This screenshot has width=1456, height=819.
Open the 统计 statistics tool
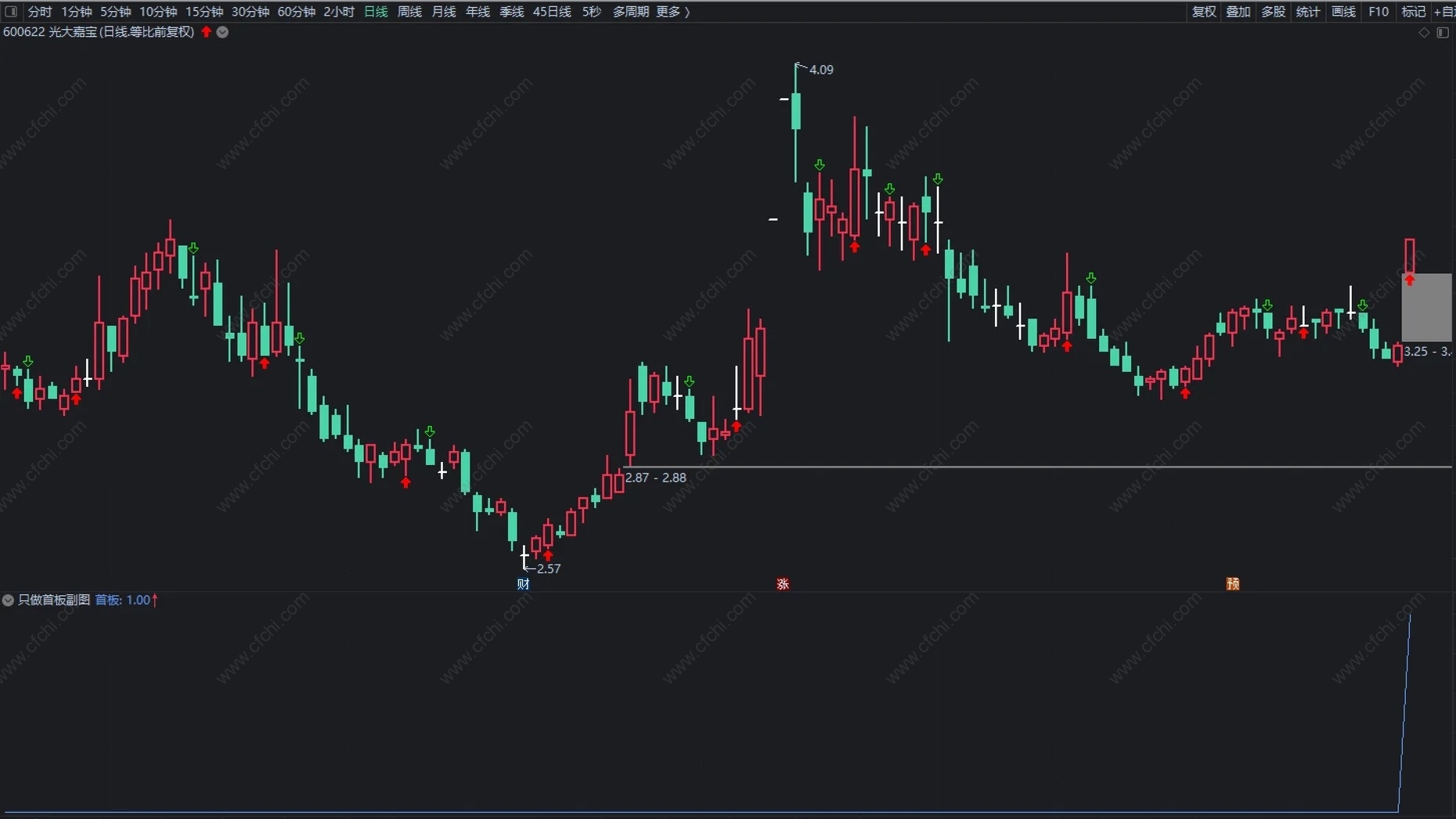pos(1308,12)
